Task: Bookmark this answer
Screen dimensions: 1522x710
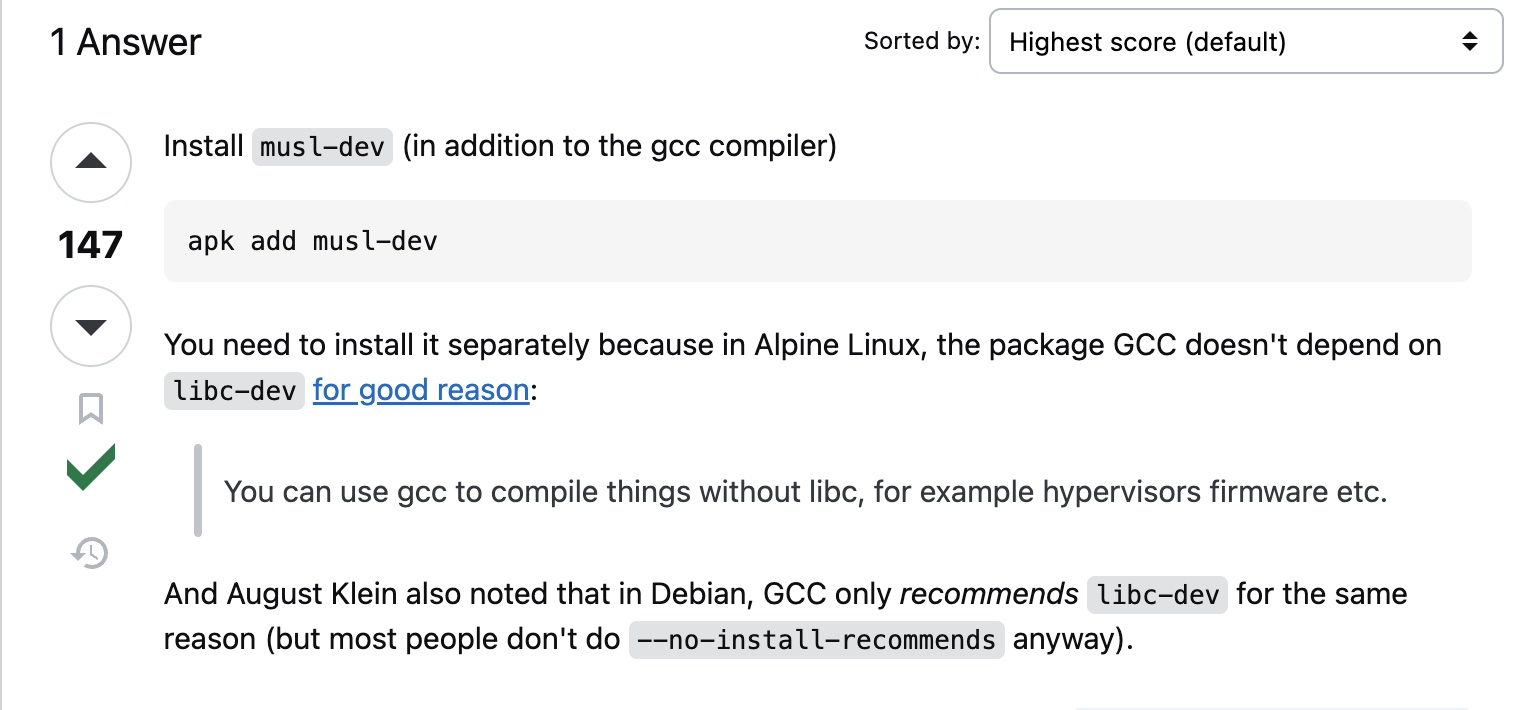Action: pos(91,409)
